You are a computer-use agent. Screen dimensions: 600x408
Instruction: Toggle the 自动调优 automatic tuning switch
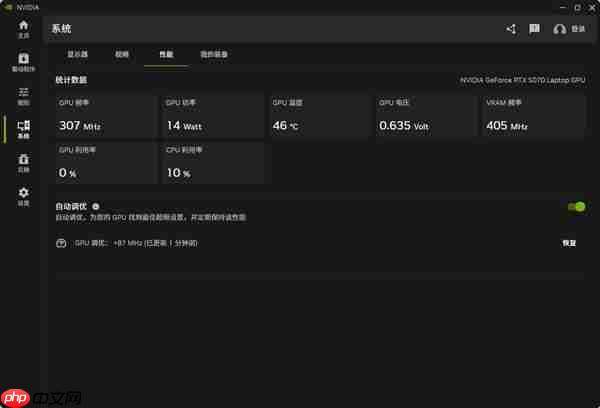click(576, 207)
